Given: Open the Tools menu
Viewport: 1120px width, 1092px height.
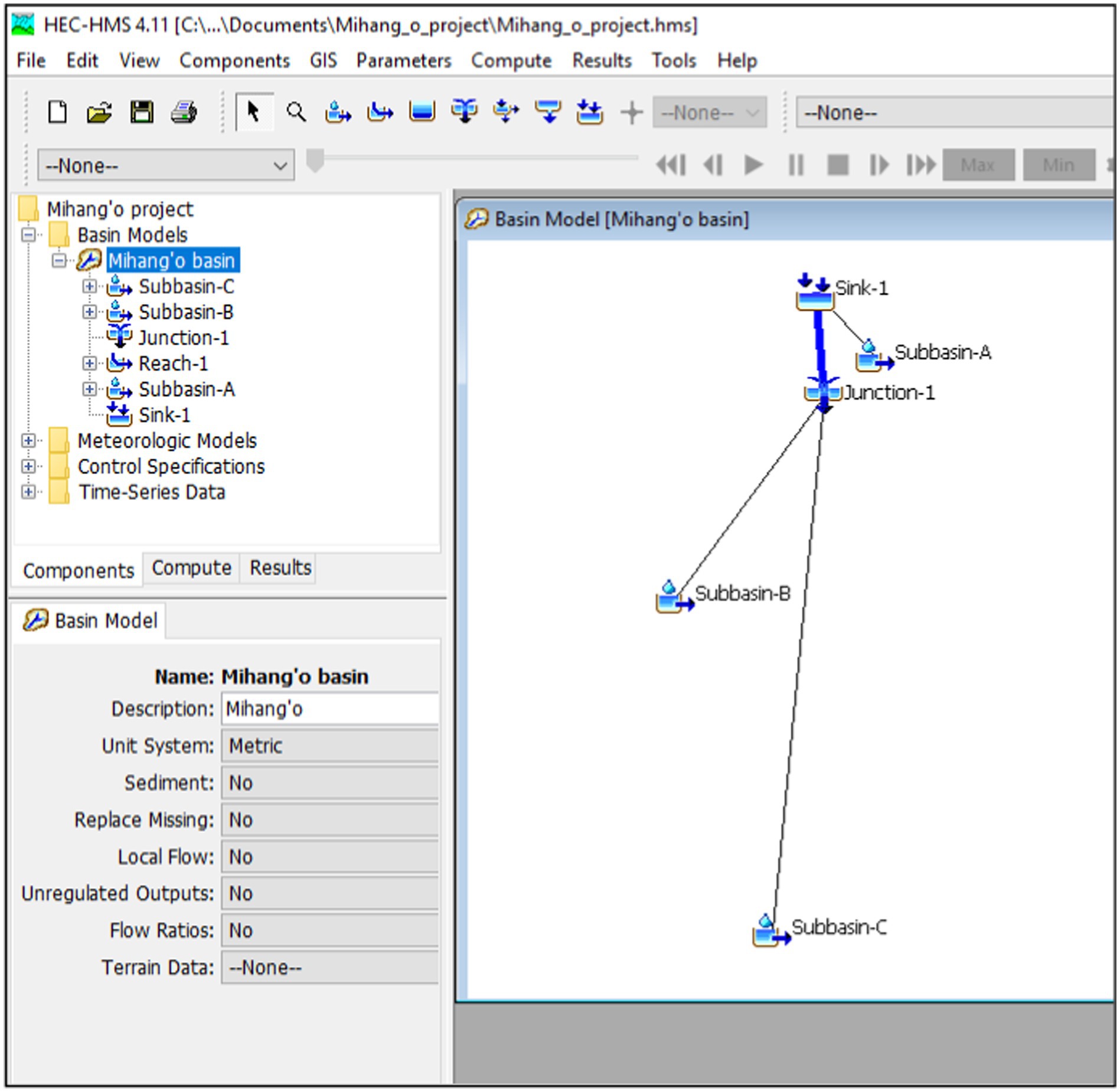Looking at the screenshot, I should (x=674, y=60).
